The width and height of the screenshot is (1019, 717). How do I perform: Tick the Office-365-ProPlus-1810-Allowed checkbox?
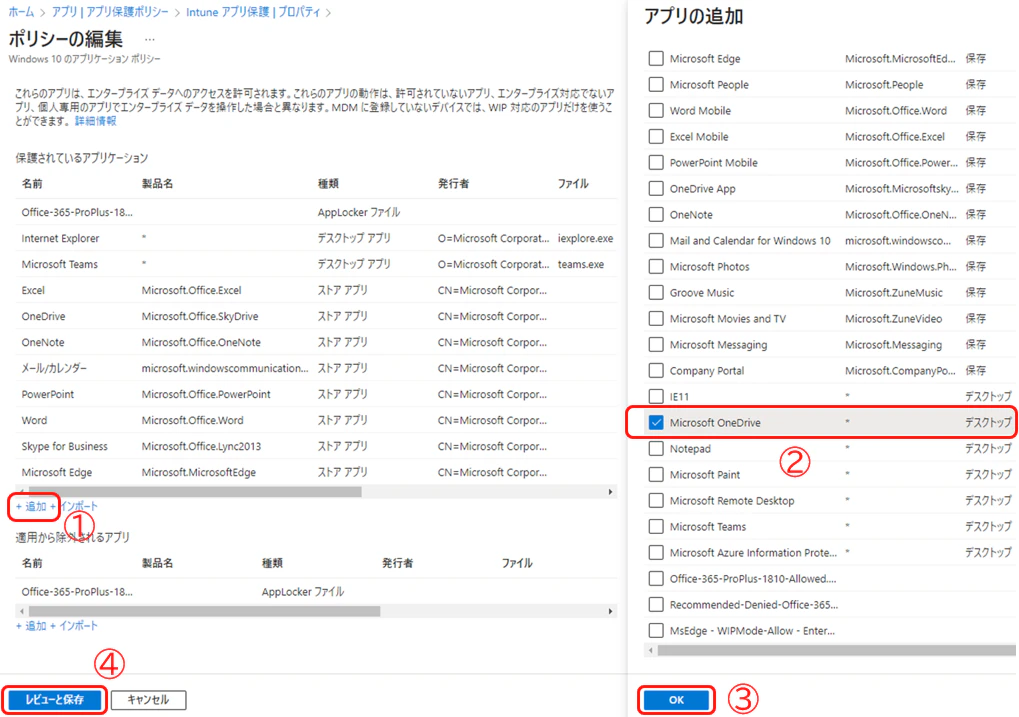(x=656, y=579)
